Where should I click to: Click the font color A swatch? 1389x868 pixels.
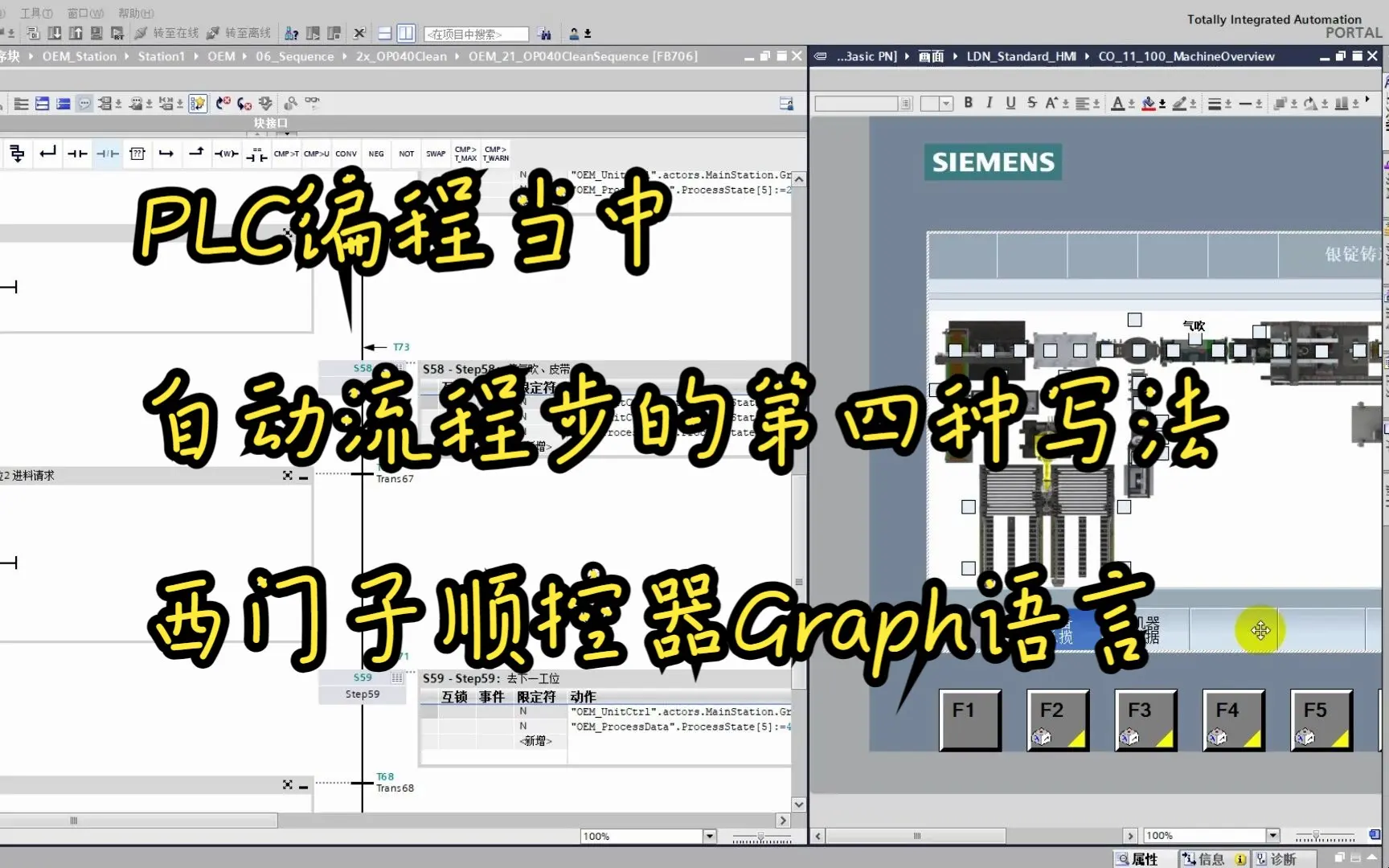click(1117, 103)
